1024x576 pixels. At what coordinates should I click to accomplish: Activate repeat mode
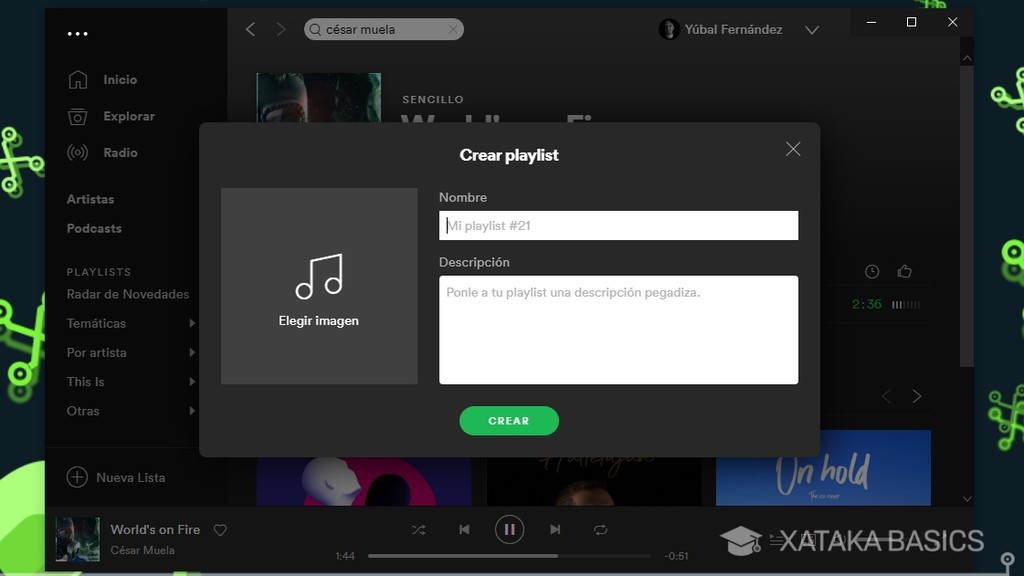tap(599, 530)
